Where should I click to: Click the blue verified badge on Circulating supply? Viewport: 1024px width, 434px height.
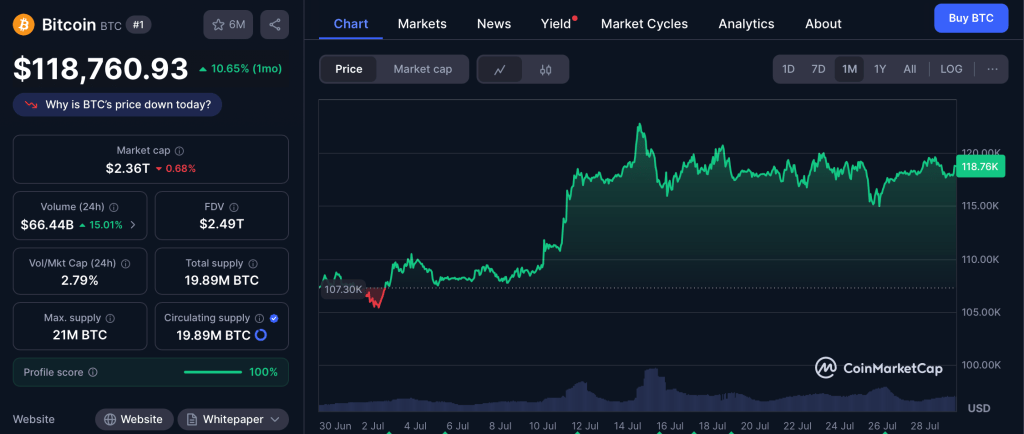point(274,318)
